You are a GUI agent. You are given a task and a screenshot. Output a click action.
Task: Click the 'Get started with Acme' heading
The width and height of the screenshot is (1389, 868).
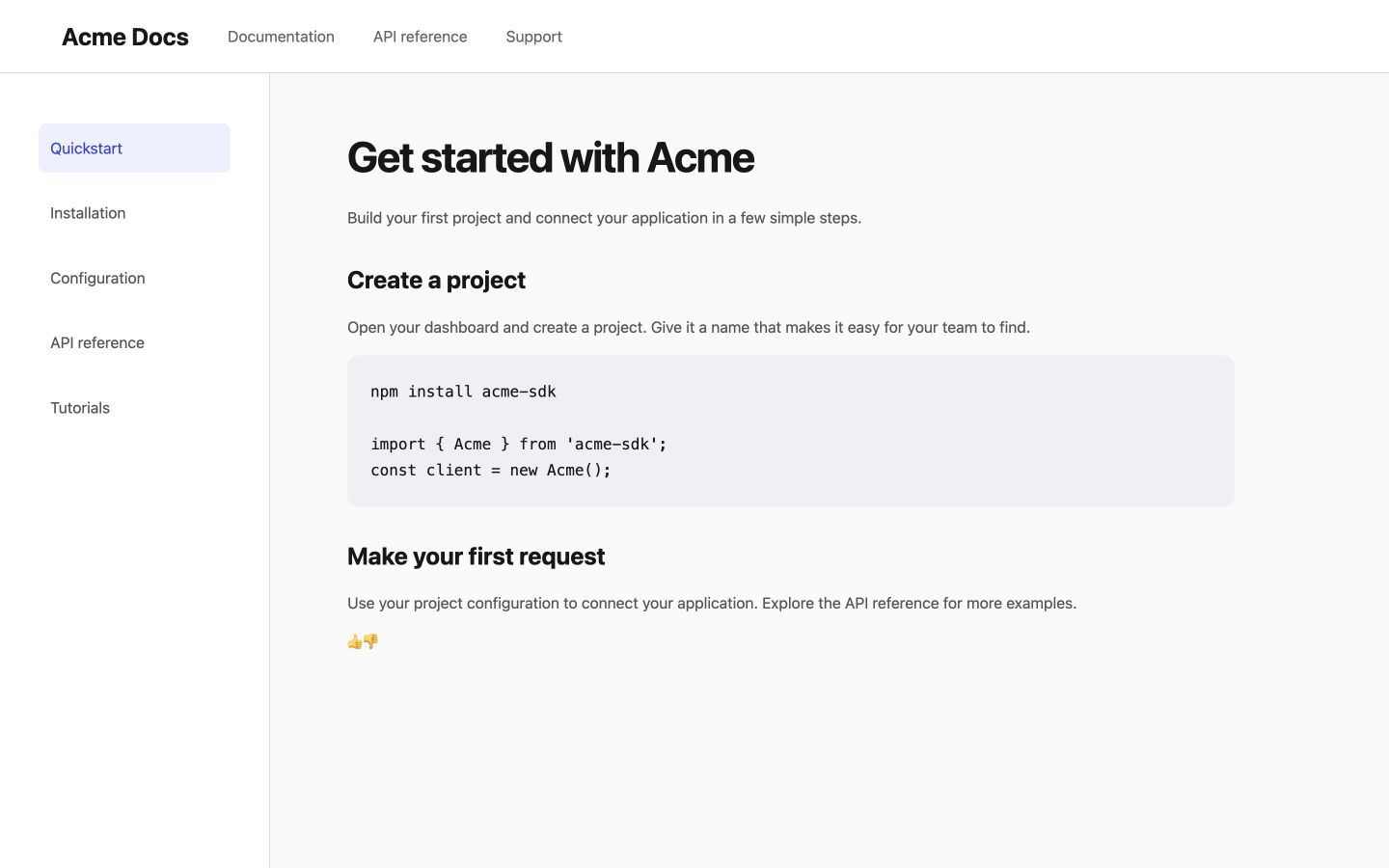point(550,157)
